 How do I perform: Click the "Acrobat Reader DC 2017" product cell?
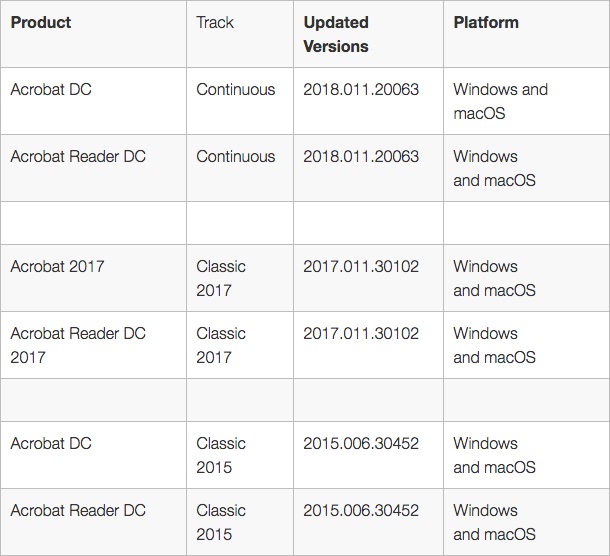pos(78,345)
